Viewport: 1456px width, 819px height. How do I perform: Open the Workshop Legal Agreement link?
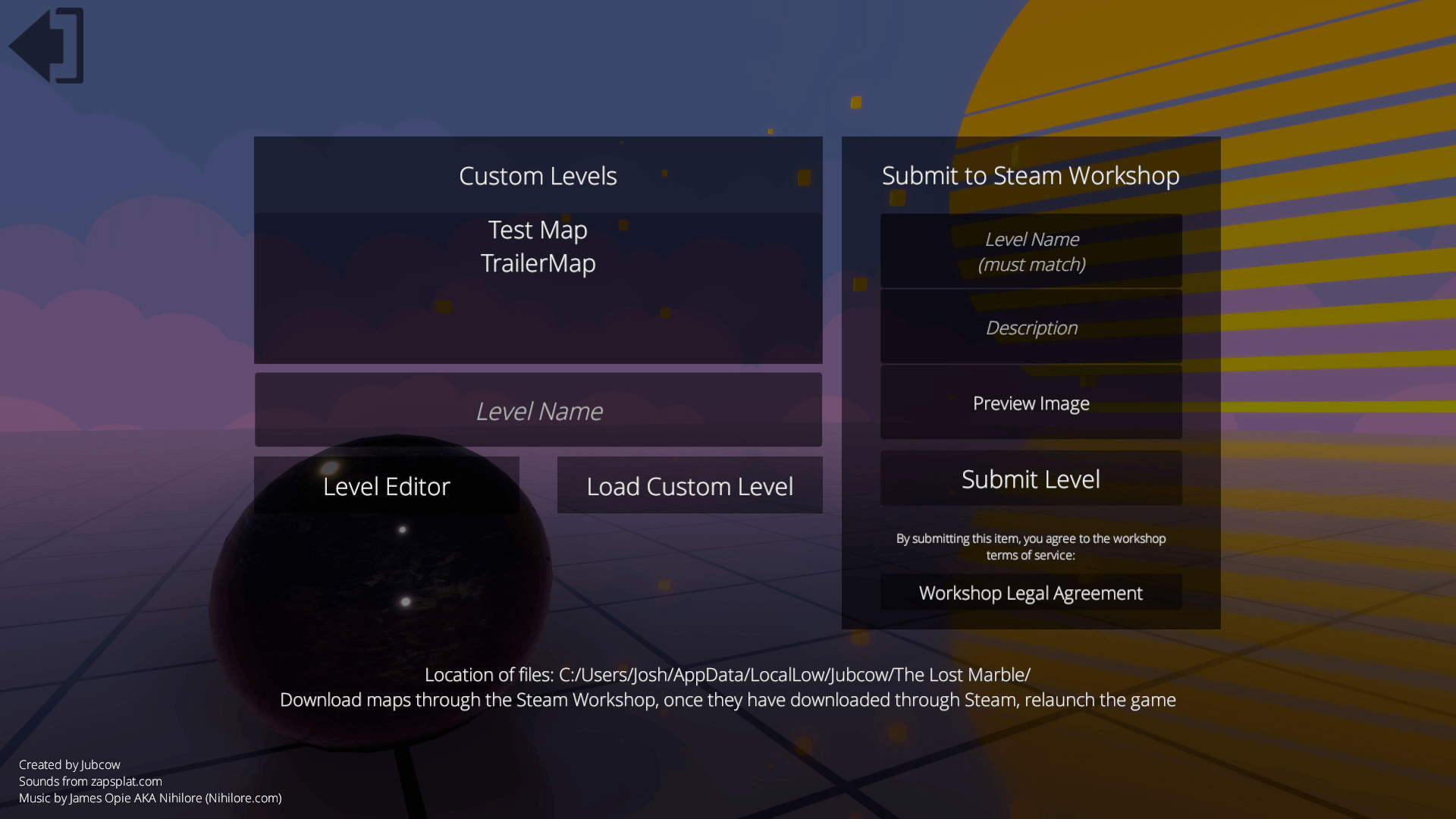pos(1031,592)
